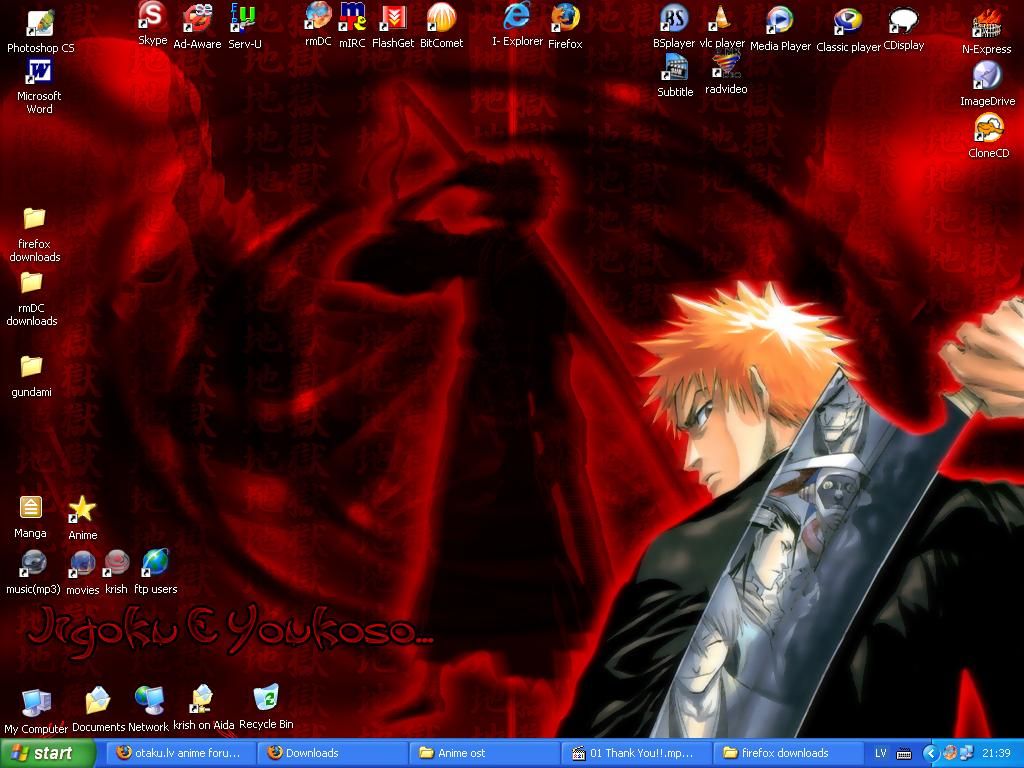Open the Manga desktop icon
This screenshot has width=1024, height=768.
(31, 507)
